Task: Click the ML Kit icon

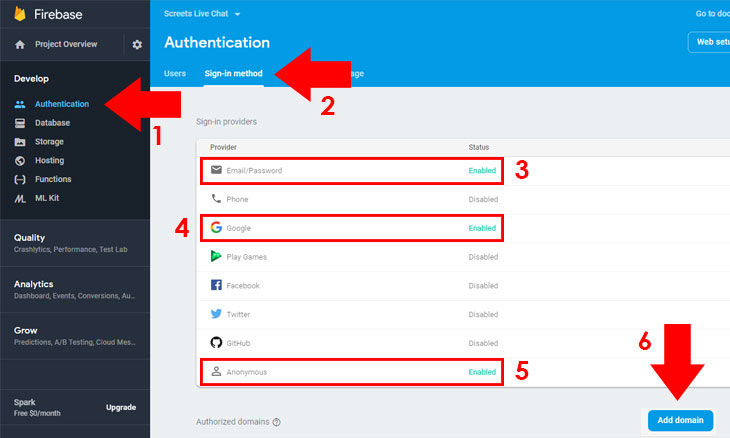Action: 20,198
